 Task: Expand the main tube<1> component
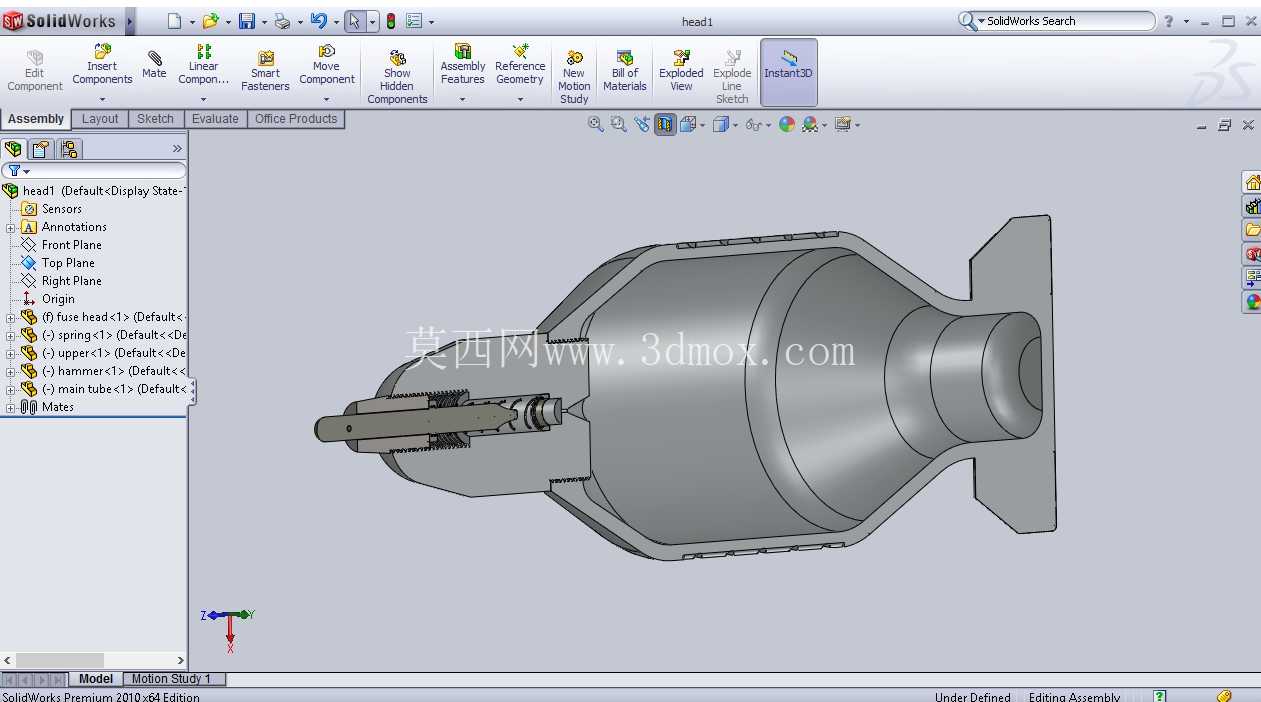pos(10,389)
